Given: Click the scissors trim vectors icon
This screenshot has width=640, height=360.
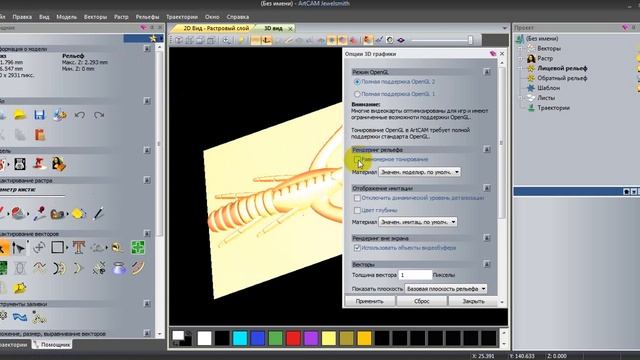Looking at the screenshot, I should tap(99, 268).
